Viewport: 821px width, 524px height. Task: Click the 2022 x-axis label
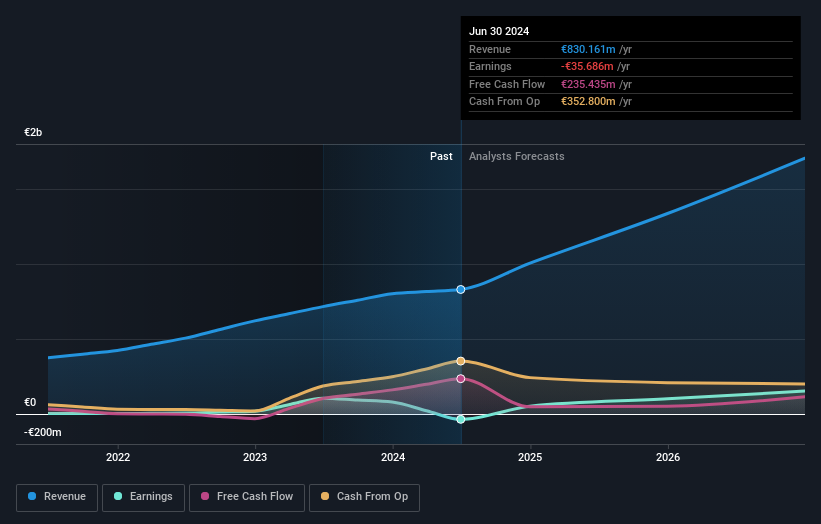pyautogui.click(x=118, y=457)
